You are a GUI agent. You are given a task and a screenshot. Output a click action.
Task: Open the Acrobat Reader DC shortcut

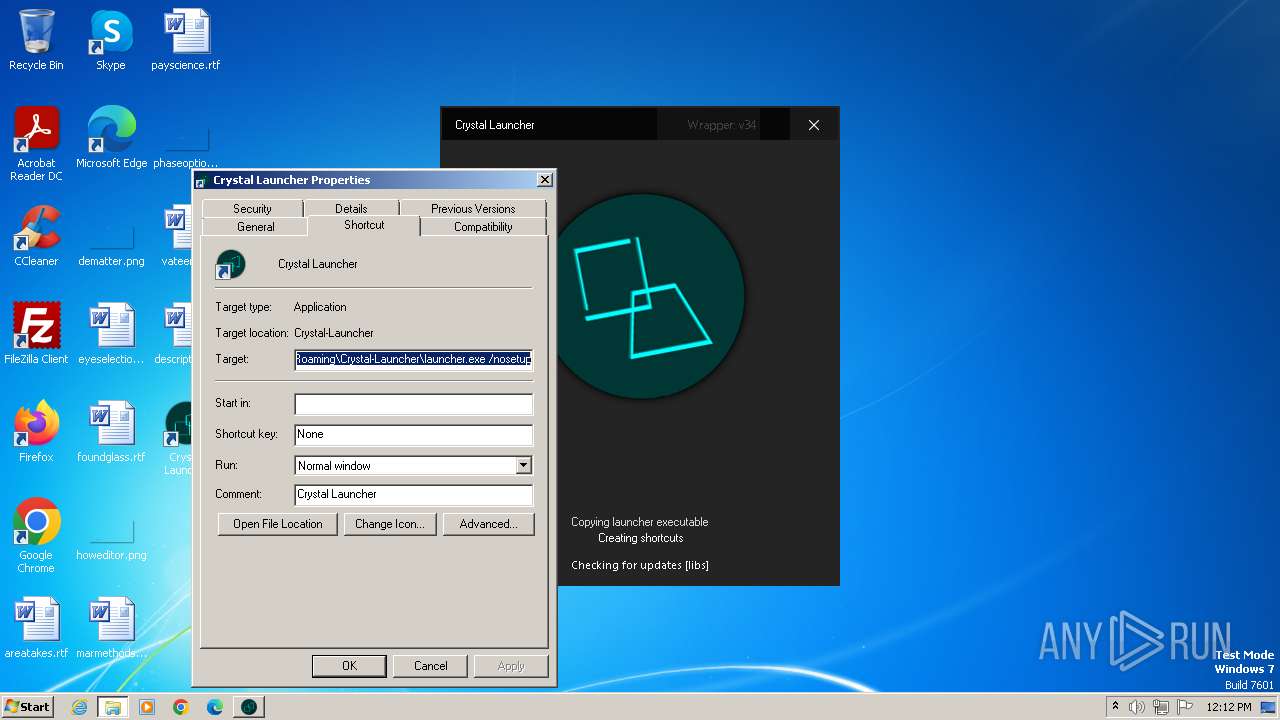click(36, 144)
